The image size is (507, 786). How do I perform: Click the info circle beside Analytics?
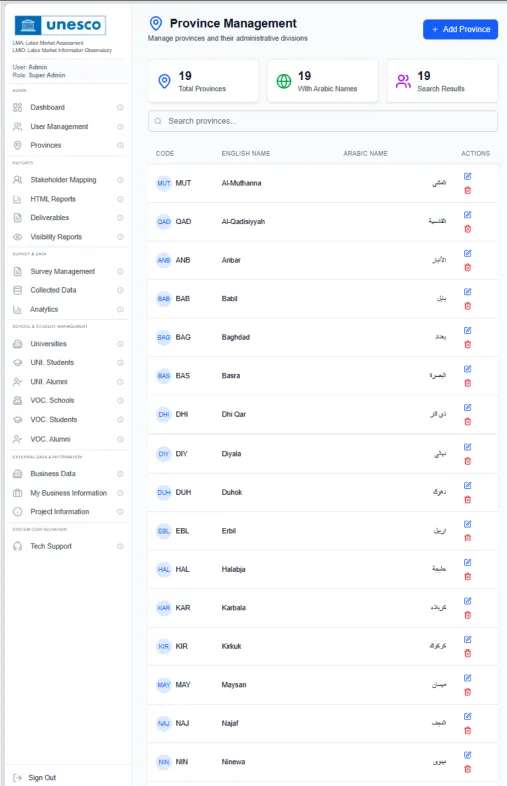tap(120, 309)
